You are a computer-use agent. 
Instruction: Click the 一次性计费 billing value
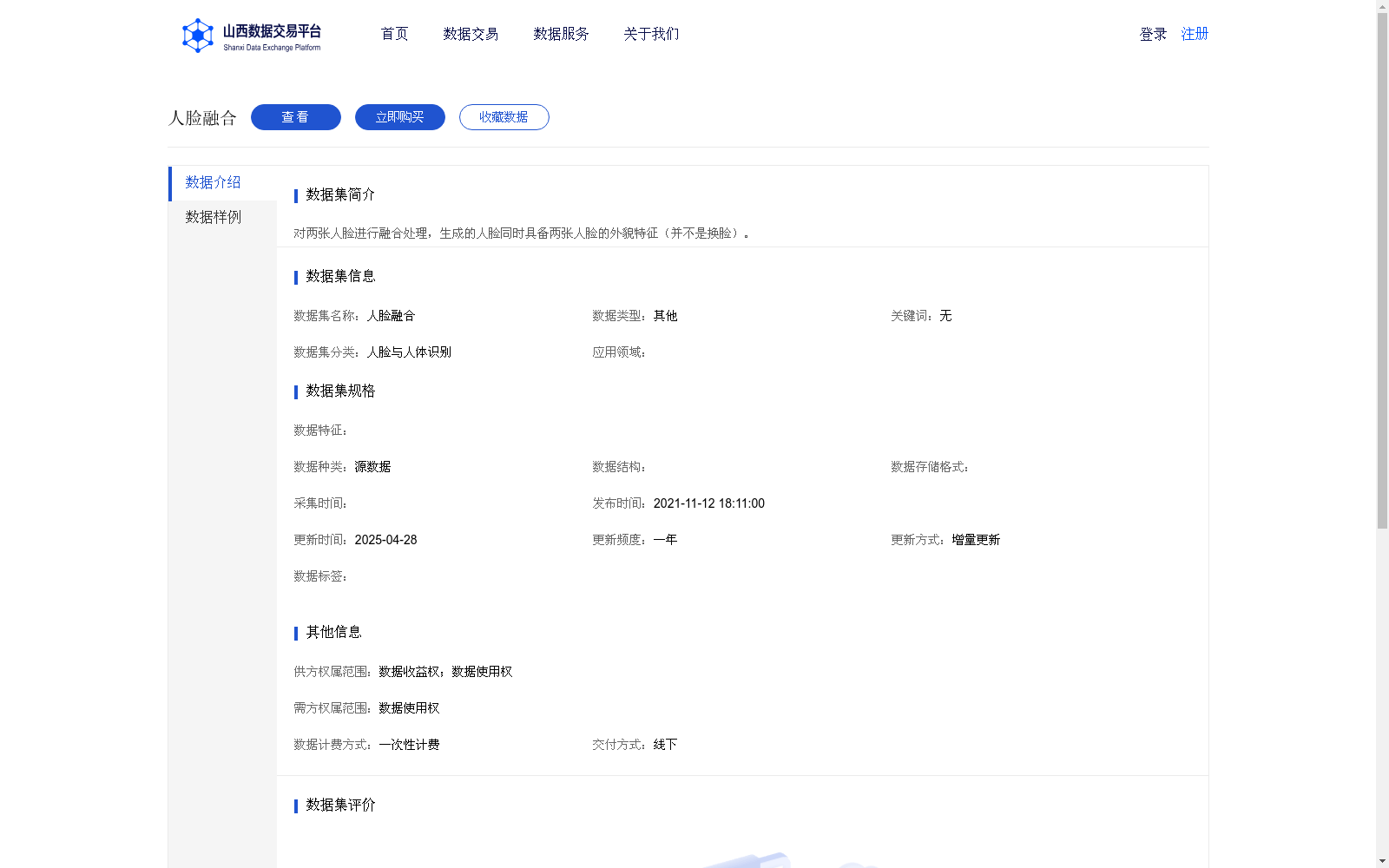point(409,745)
